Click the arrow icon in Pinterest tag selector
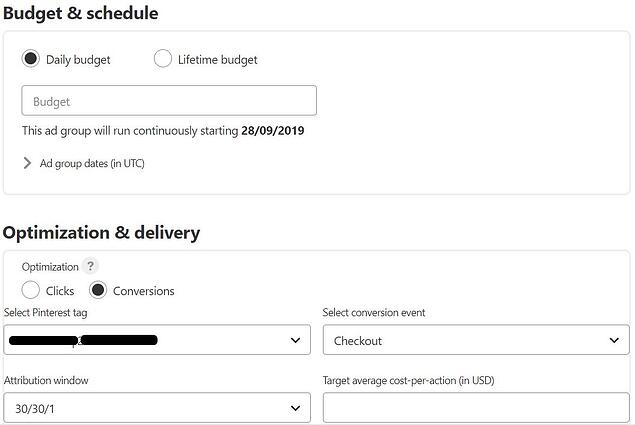The width and height of the screenshot is (635, 425). pyautogui.click(x=295, y=341)
